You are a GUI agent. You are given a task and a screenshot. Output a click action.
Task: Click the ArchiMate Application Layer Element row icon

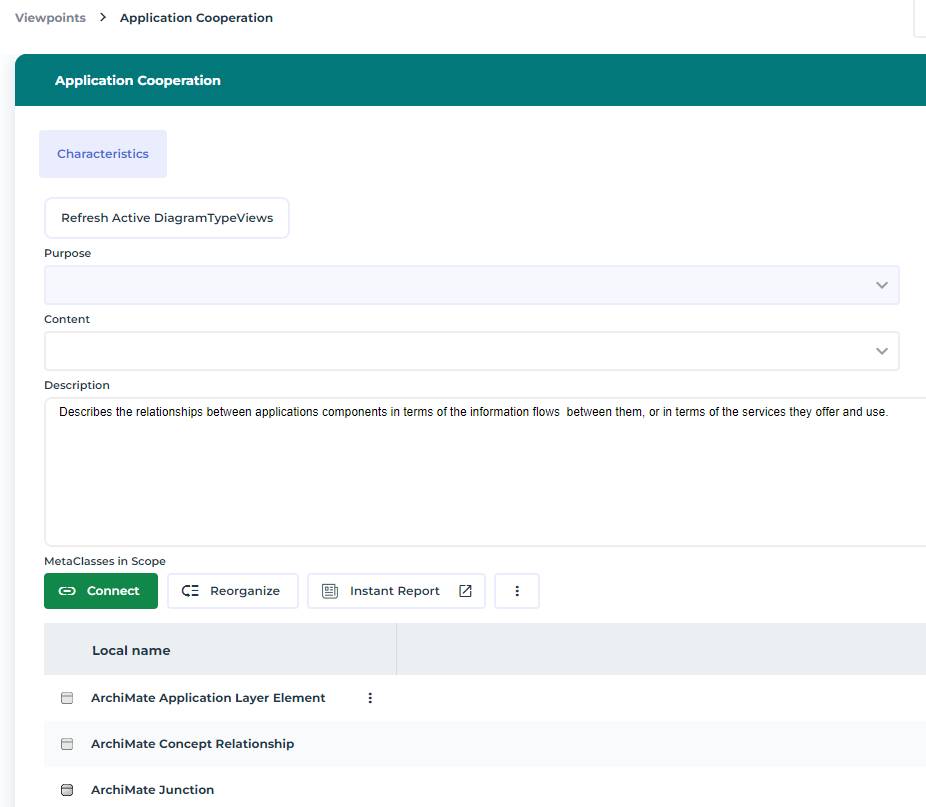click(68, 698)
